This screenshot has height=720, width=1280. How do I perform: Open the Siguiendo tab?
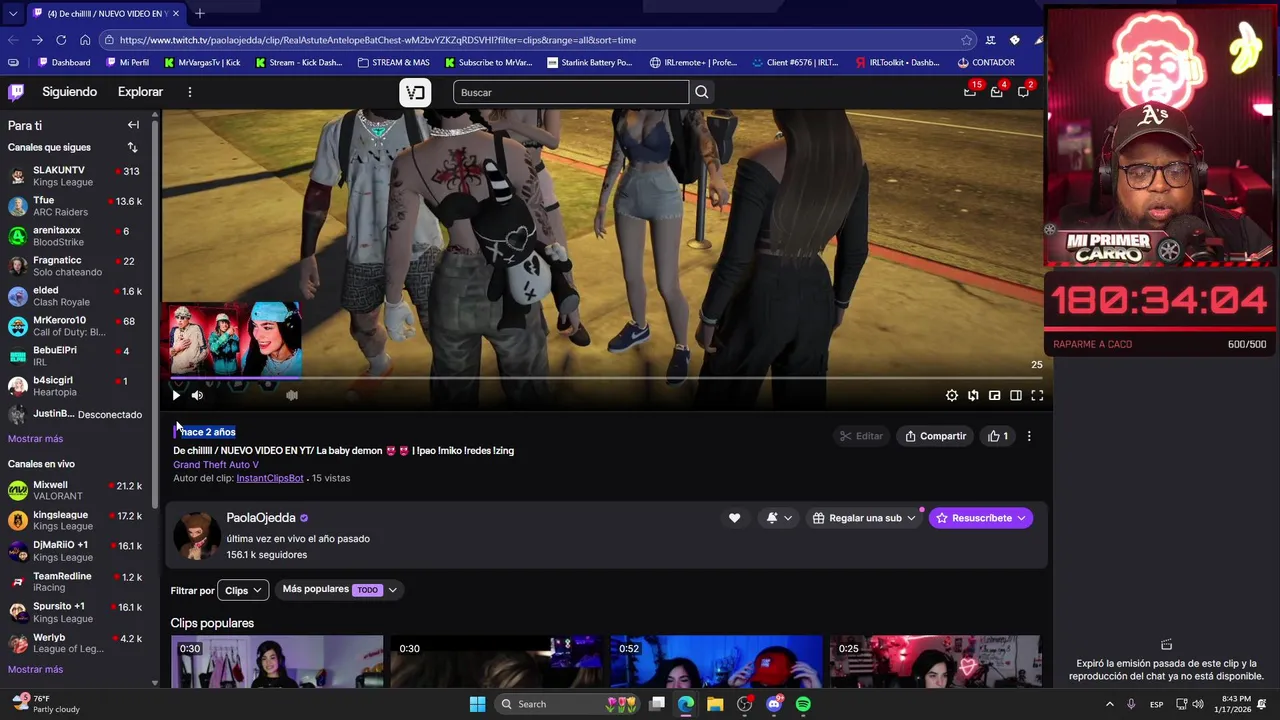tap(70, 92)
